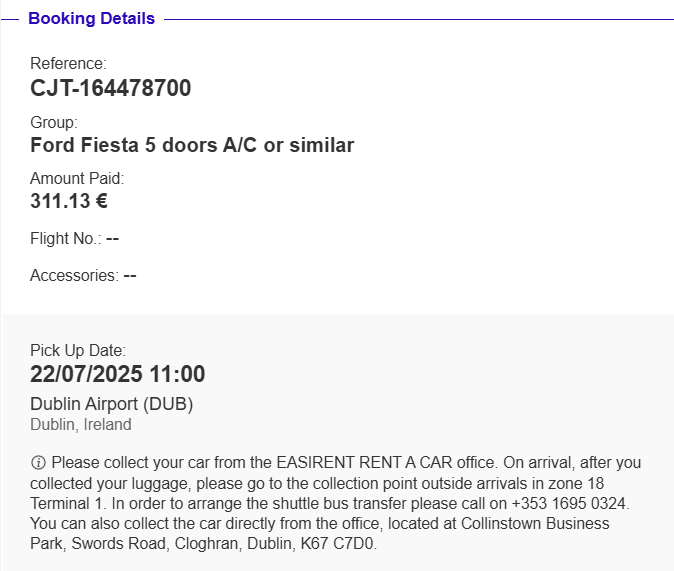This screenshot has height=571, width=674.
Task: Select the Booking Details heading
Action: 92,18
